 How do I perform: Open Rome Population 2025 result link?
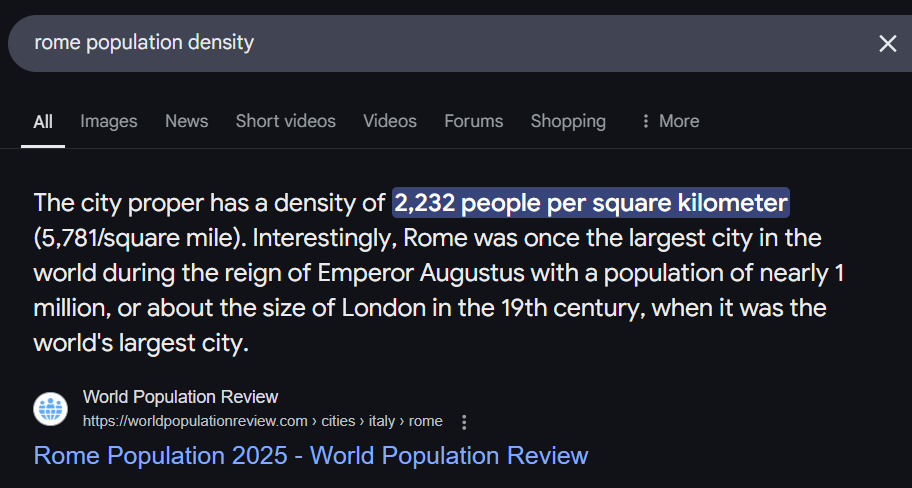click(x=311, y=455)
